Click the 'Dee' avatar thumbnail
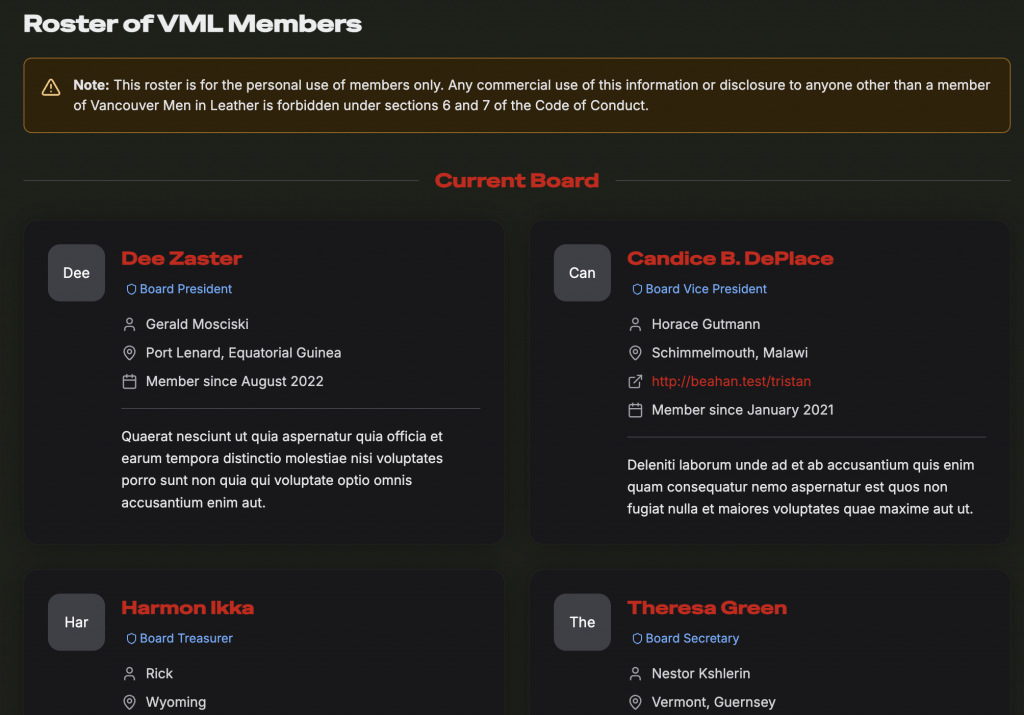 [x=77, y=273]
